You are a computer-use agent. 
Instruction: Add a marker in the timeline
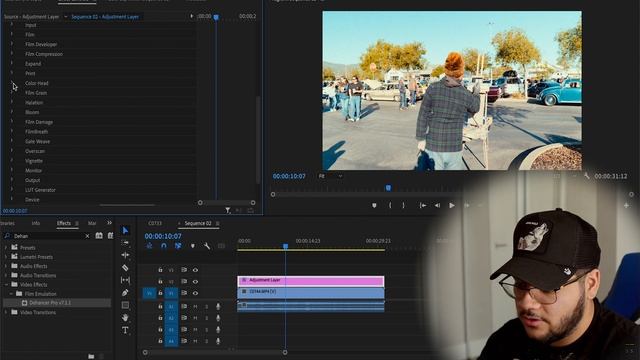click(193, 246)
